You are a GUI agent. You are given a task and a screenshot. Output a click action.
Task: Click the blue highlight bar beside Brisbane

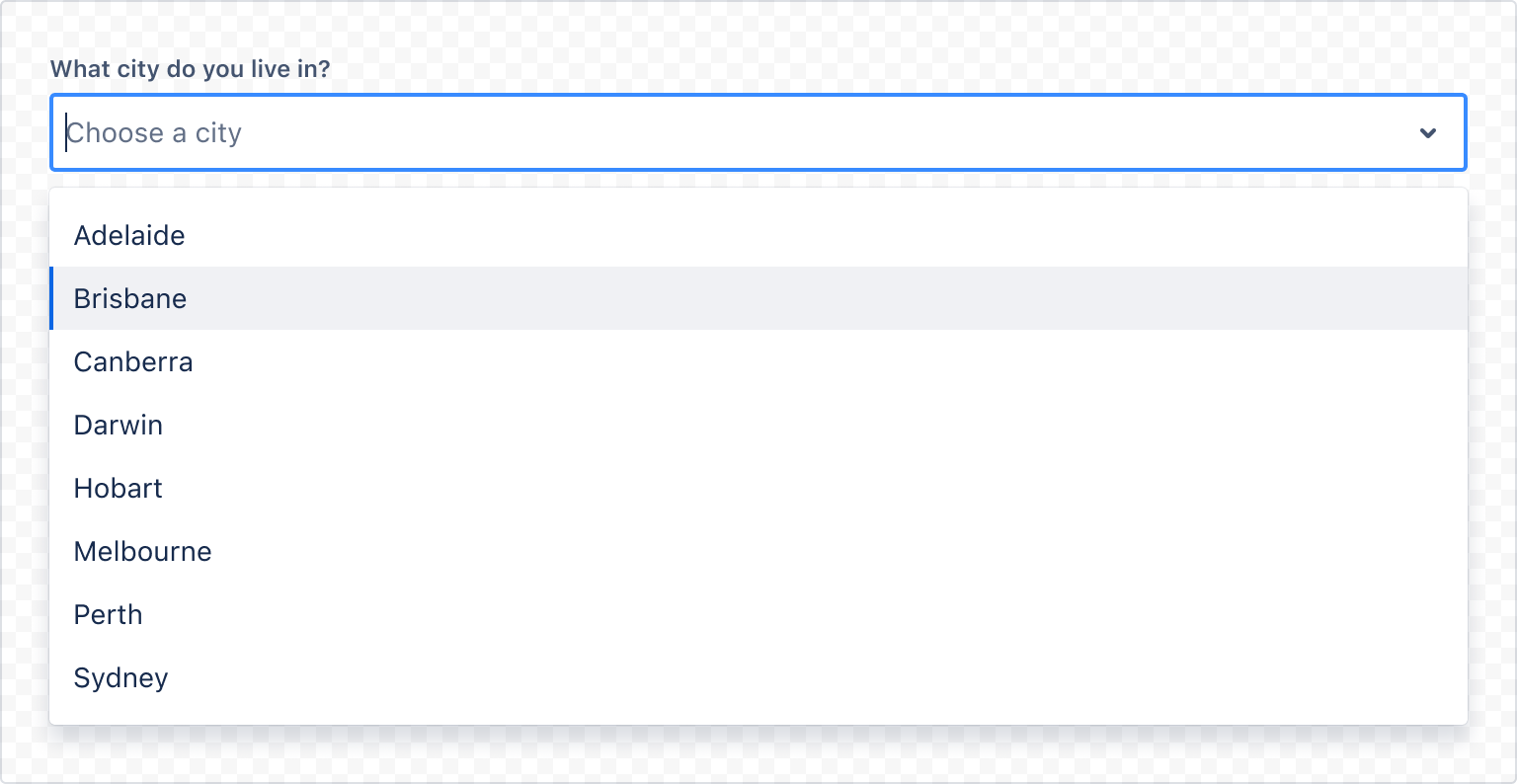click(x=53, y=298)
